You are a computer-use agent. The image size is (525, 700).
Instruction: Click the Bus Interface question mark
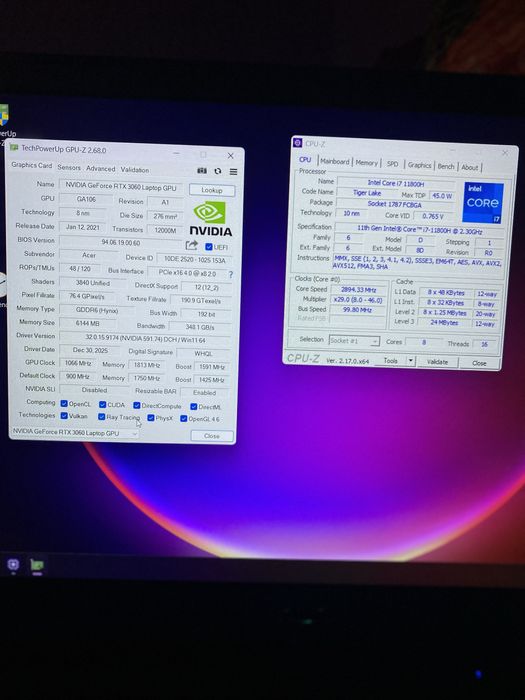pyautogui.click(x=231, y=275)
